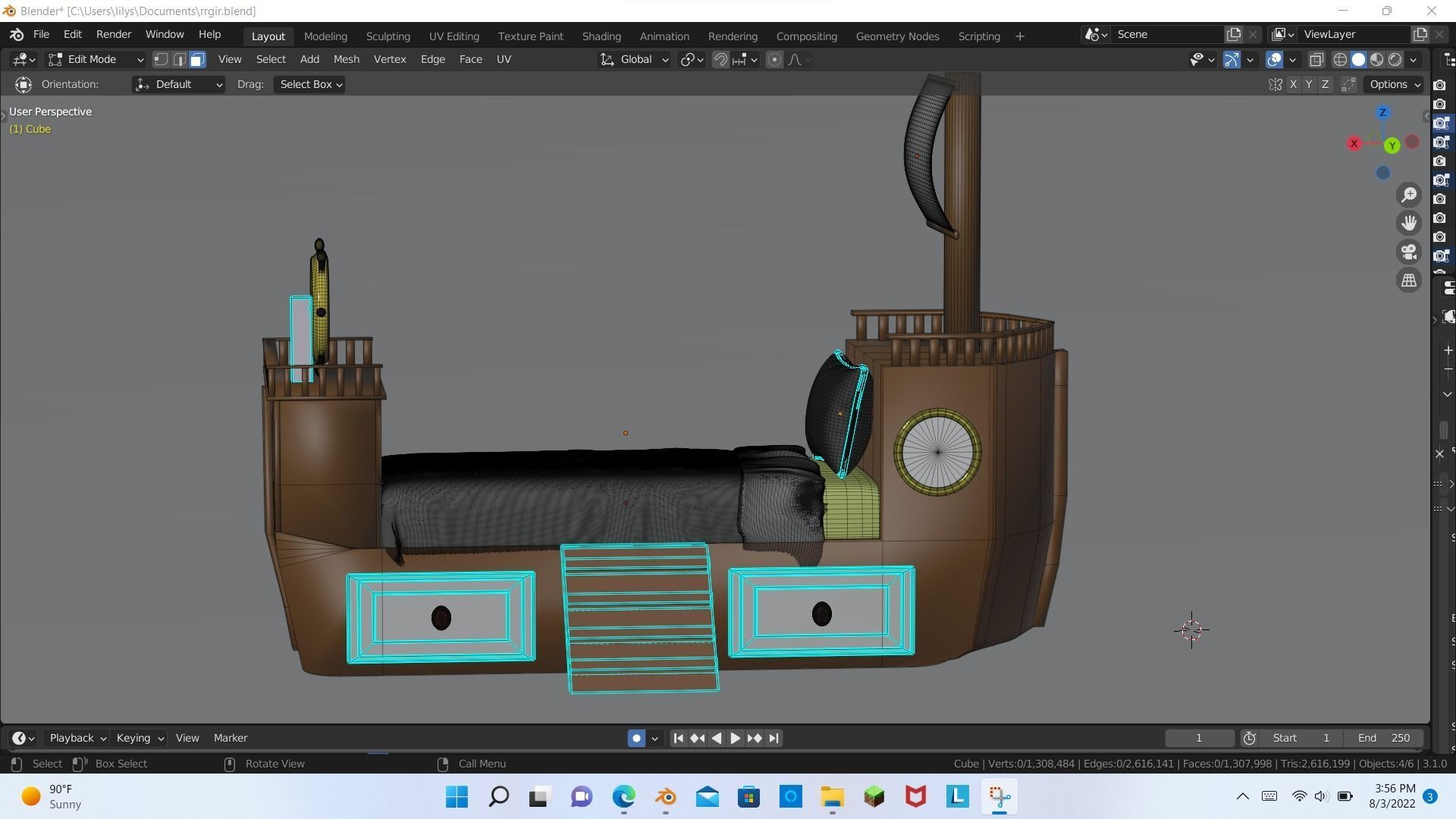Click the pan view hand icon

click(1409, 223)
